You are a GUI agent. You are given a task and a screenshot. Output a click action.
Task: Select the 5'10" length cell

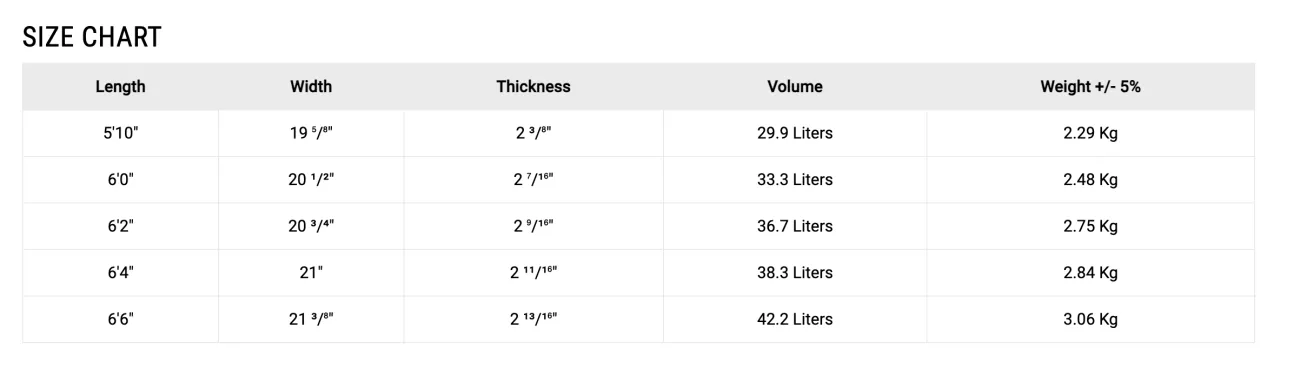point(121,134)
